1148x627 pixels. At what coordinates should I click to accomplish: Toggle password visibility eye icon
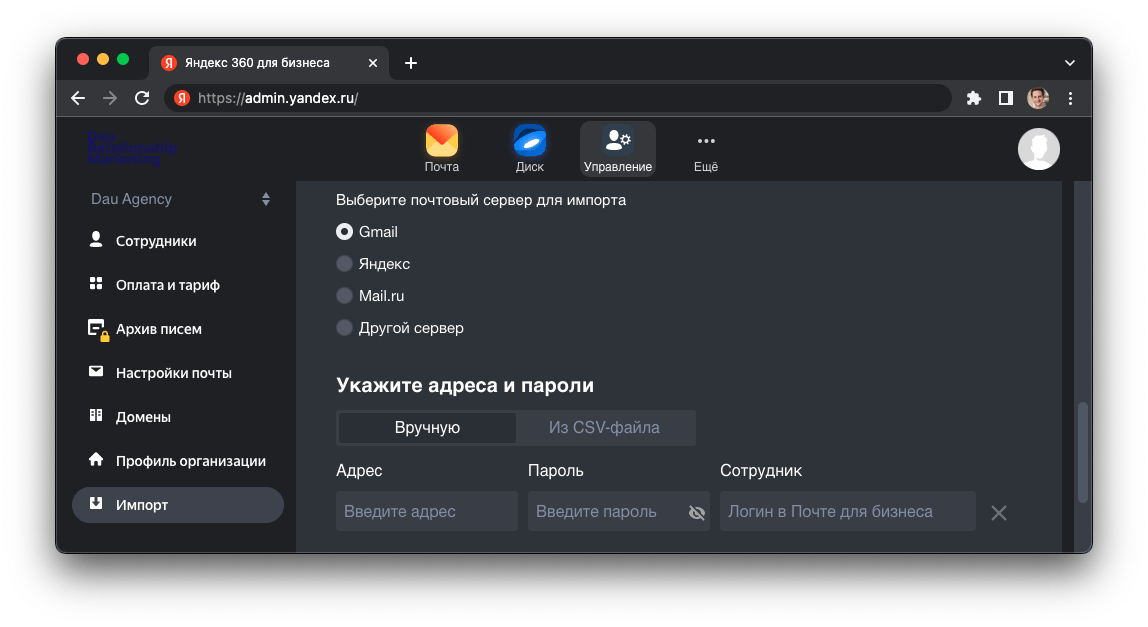click(x=697, y=512)
